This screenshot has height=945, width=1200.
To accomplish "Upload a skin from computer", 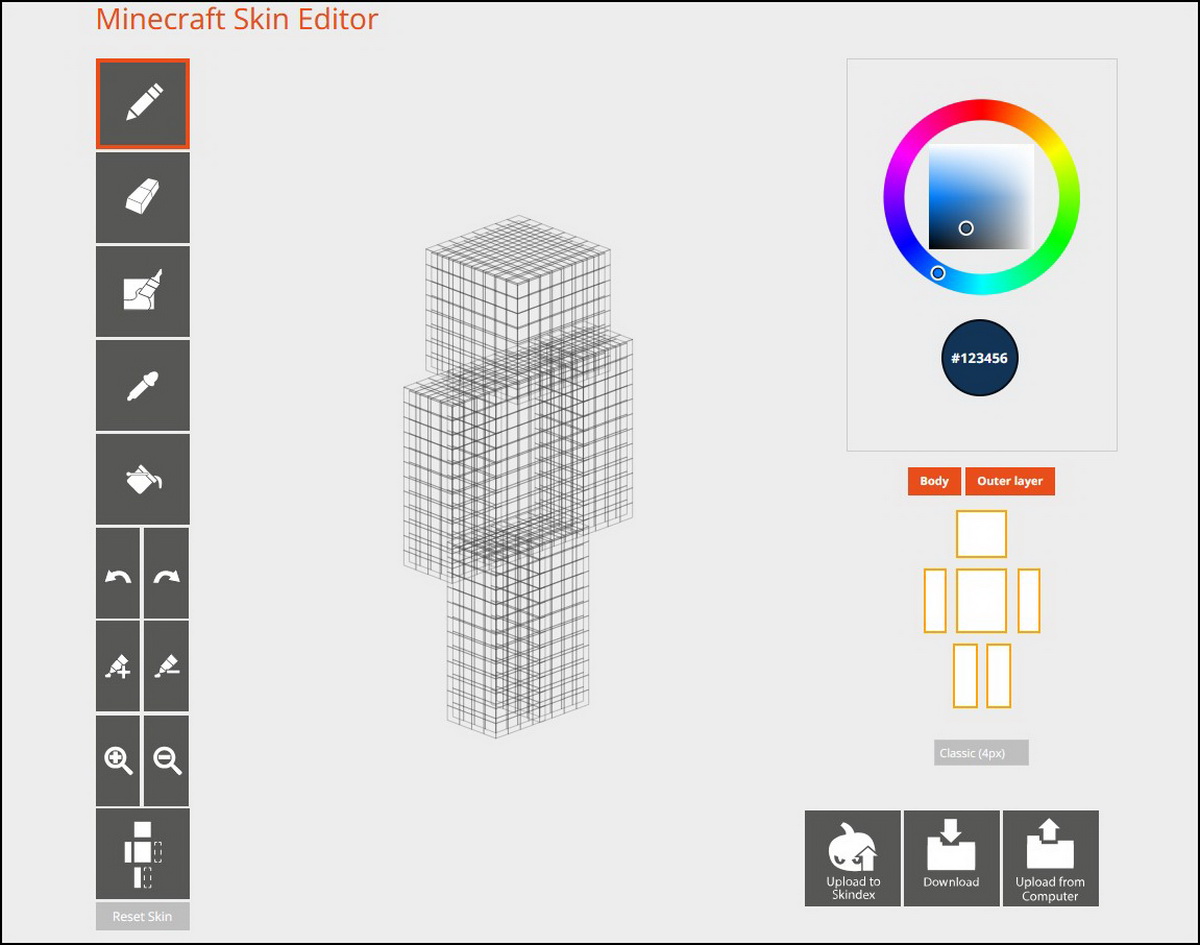I will click(1050, 858).
